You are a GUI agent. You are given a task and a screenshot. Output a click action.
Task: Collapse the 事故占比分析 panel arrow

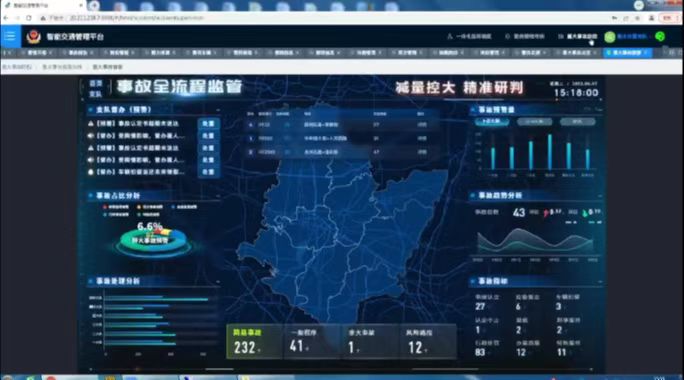pos(218,196)
